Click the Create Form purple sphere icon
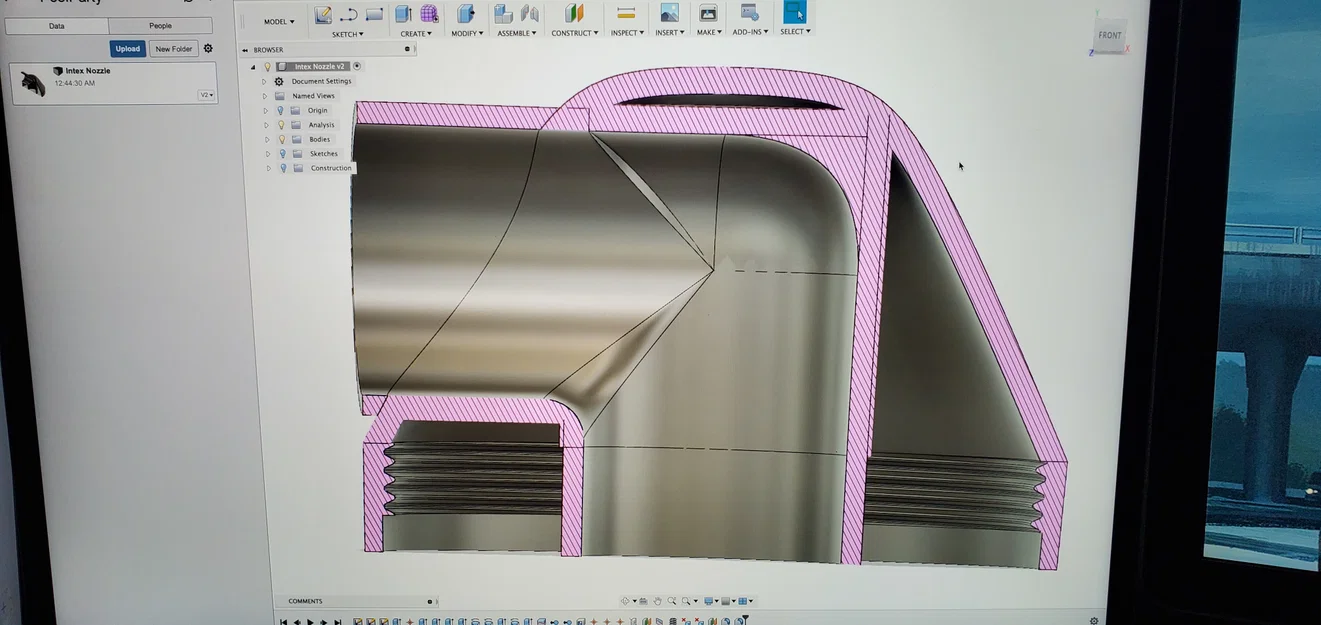 pos(429,14)
